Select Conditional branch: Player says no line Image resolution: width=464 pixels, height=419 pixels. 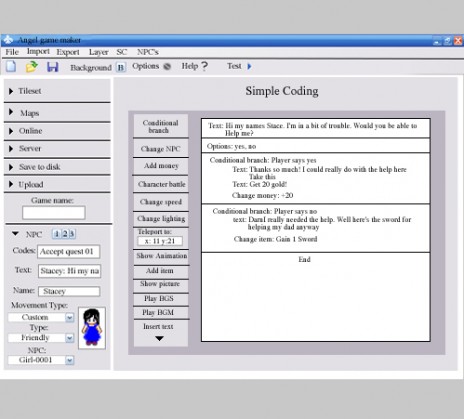pyautogui.click(x=265, y=211)
